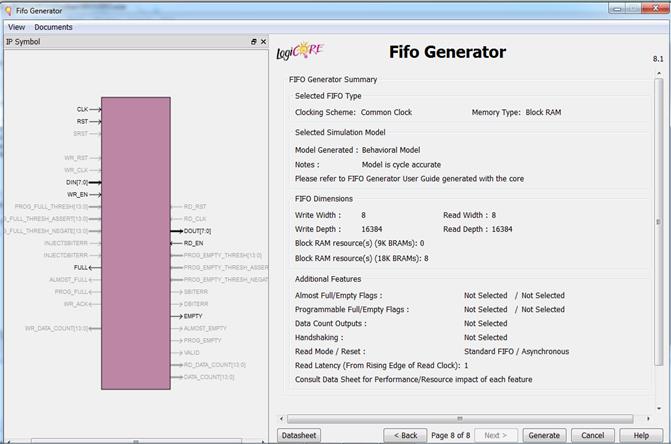Select the DIN[7:0] port label
Screen dimensions: 671x444
(77, 182)
